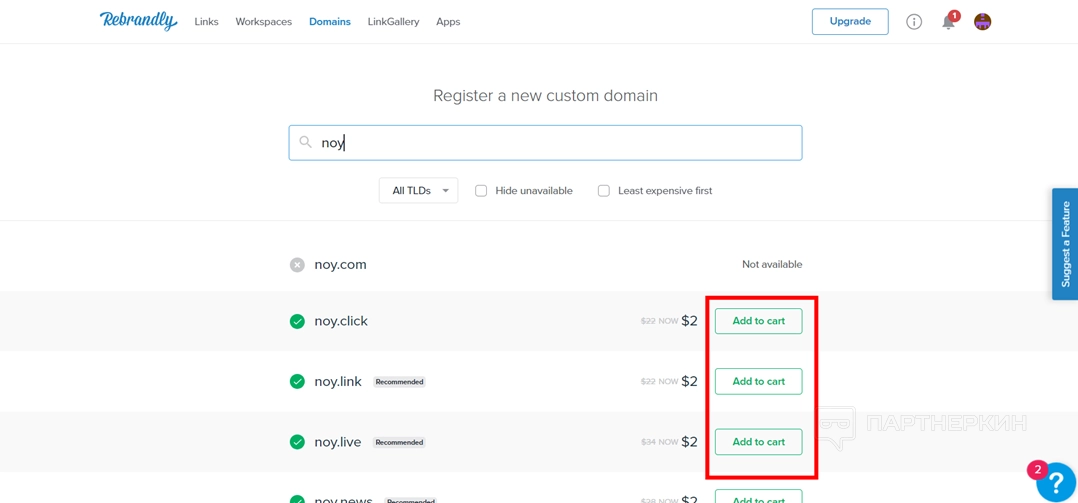Click the green checkmark beside noy.click
This screenshot has width=1078, height=503.
click(x=297, y=321)
